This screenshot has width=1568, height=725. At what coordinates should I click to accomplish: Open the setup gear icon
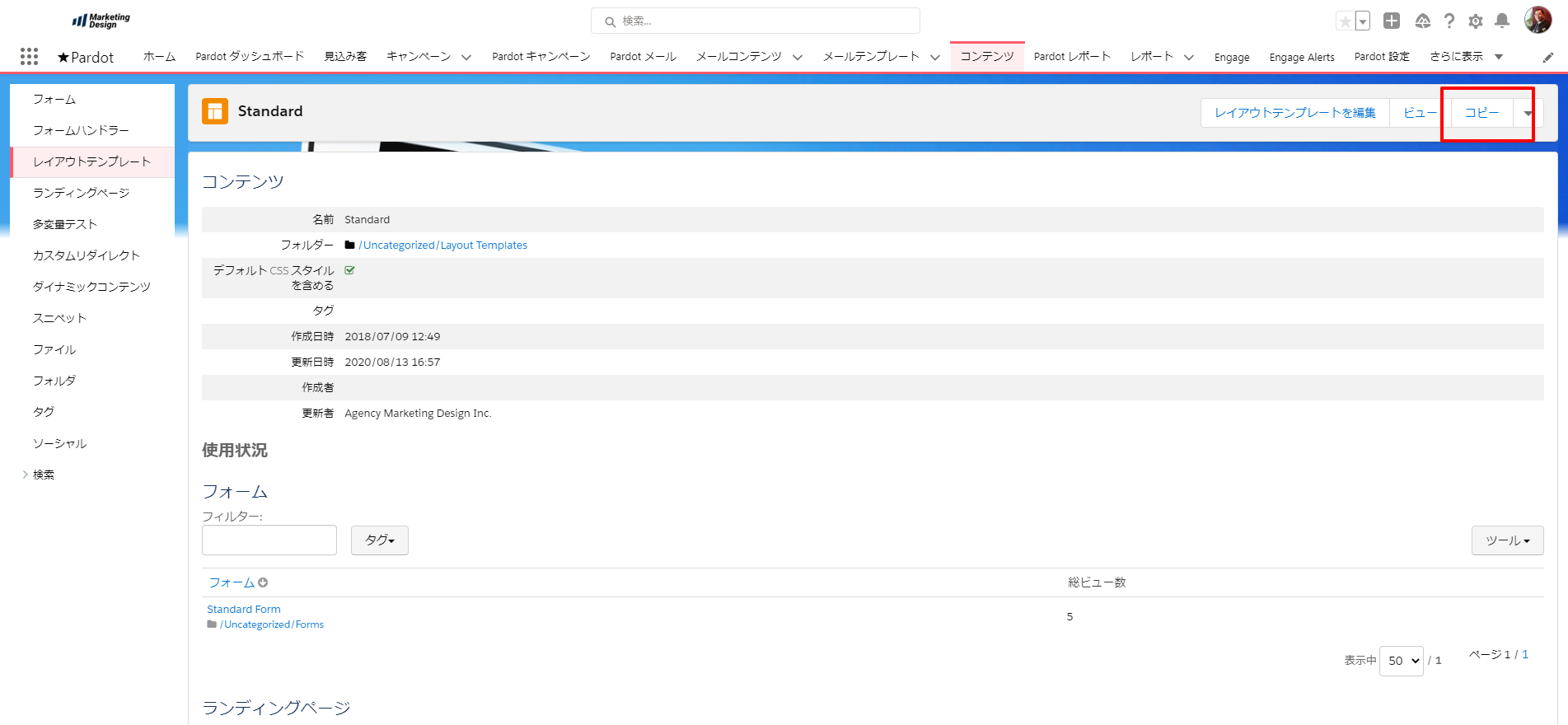[x=1476, y=21]
